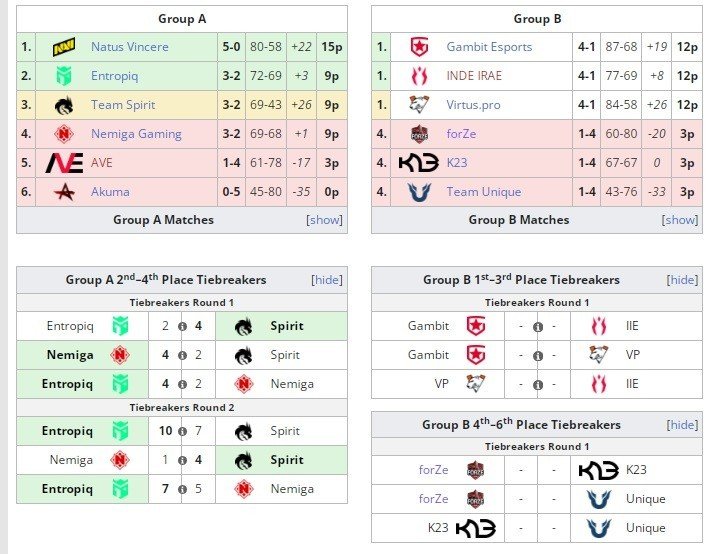Click the Gambit Esports logo in Group B
Image resolution: width=714 pixels, height=554 pixels.
419,47
